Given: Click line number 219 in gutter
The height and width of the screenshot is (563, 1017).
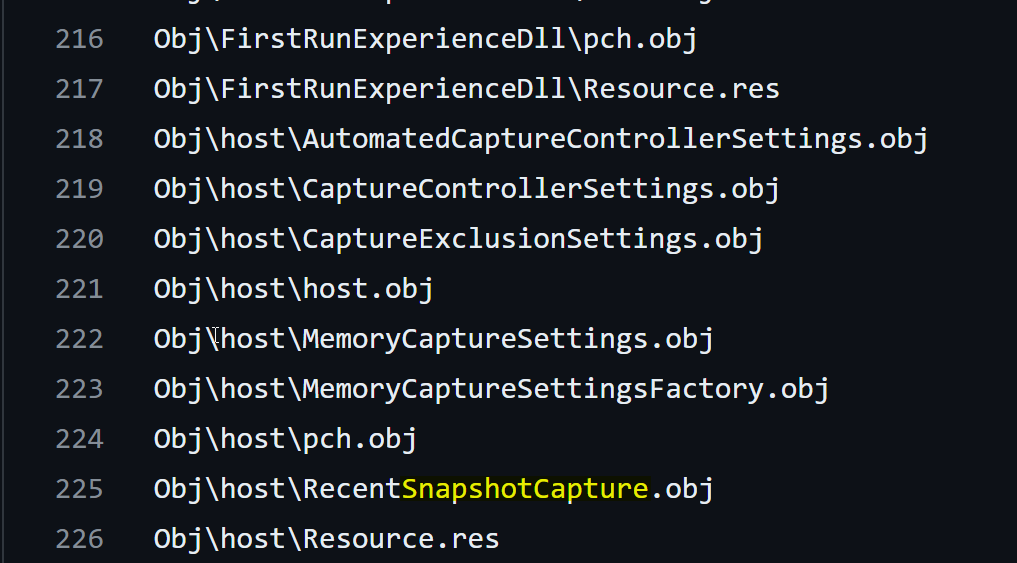Looking at the screenshot, I should tap(79, 189).
